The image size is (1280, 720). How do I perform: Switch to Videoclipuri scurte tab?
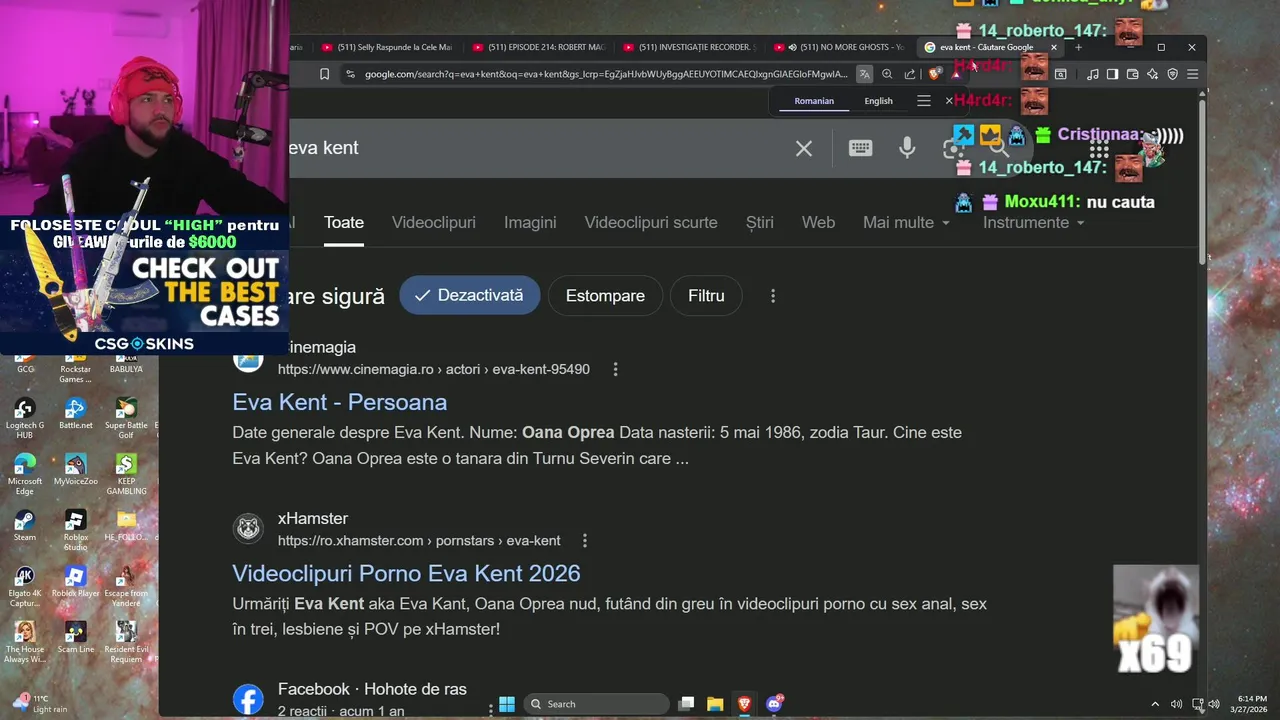coord(651,222)
